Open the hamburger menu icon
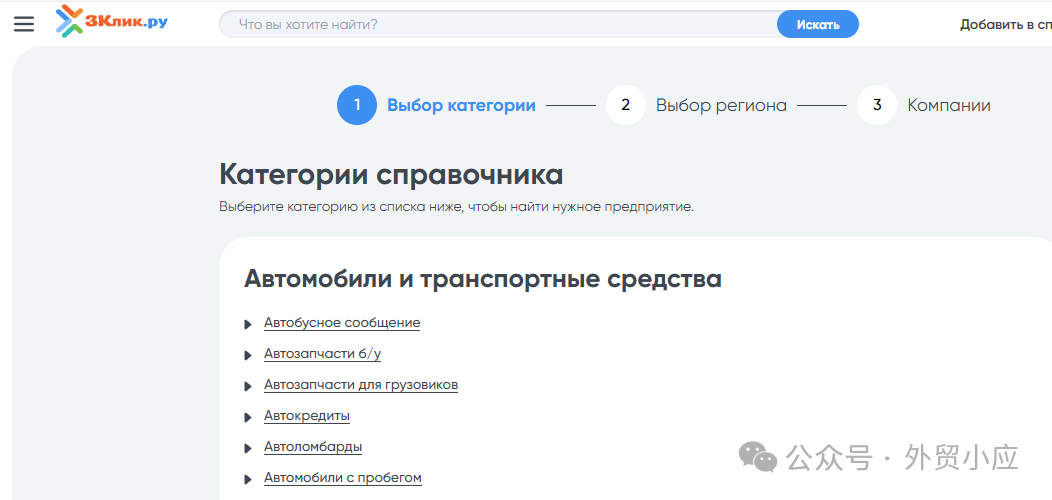The width and height of the screenshot is (1052, 500). point(24,24)
